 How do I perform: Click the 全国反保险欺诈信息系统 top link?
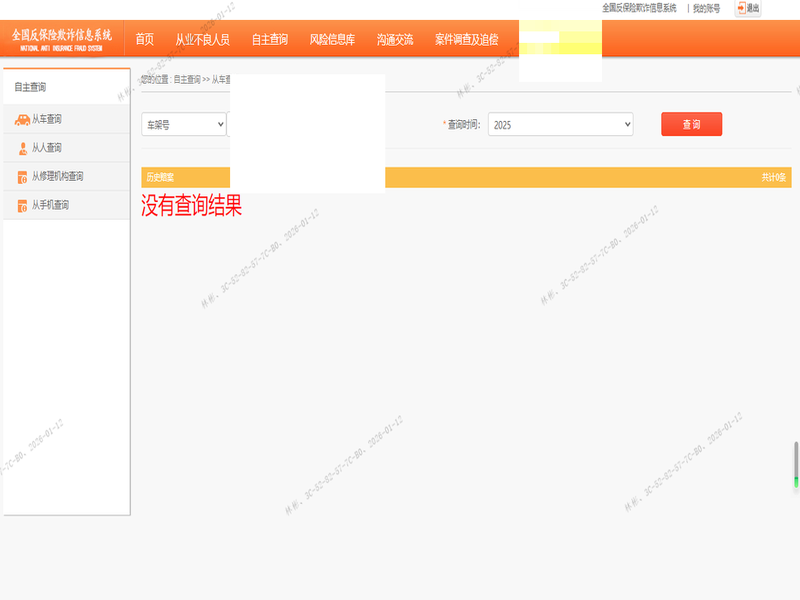click(x=639, y=8)
